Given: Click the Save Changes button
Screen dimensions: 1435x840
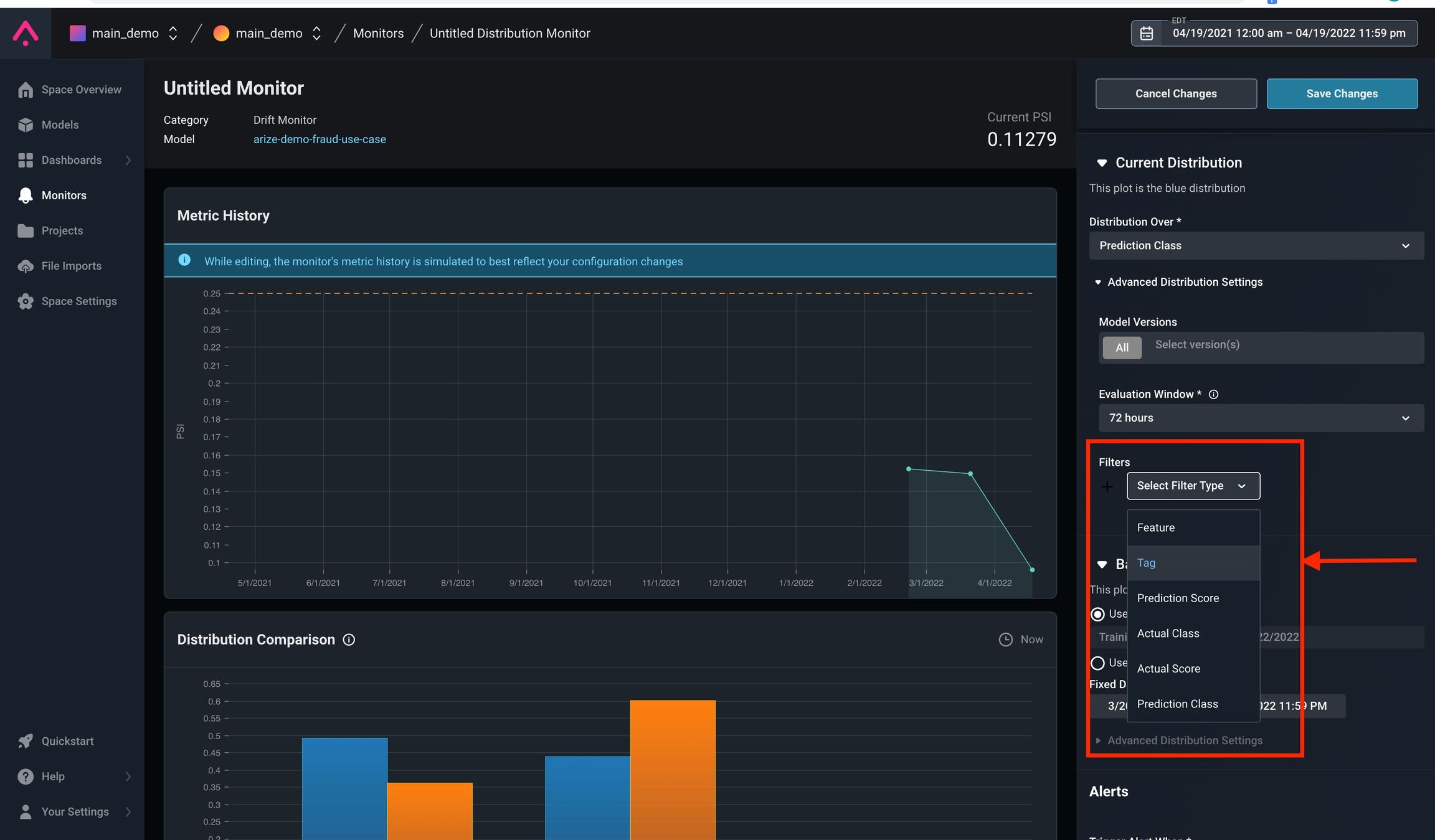Looking at the screenshot, I should coord(1342,93).
